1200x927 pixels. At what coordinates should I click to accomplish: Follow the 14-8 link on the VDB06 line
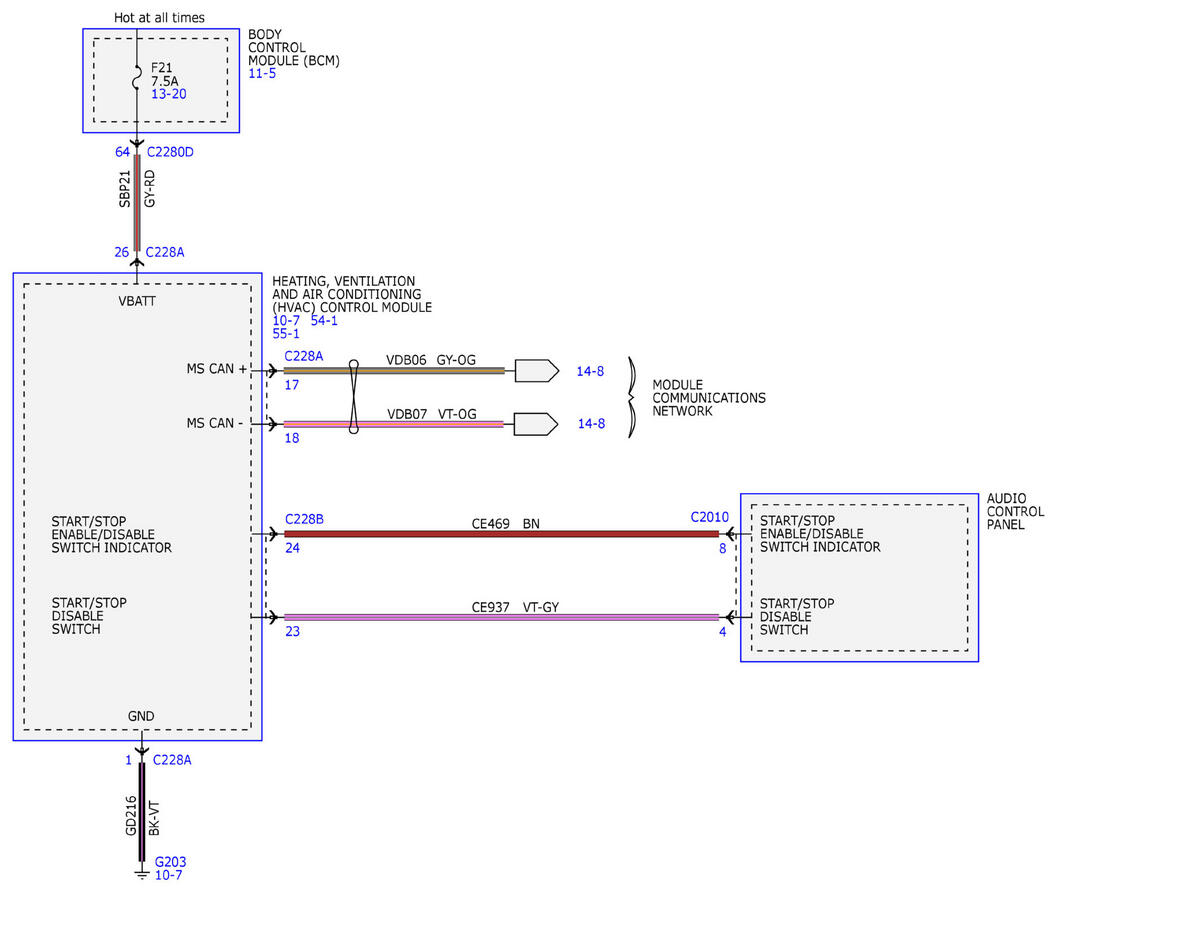click(x=590, y=371)
